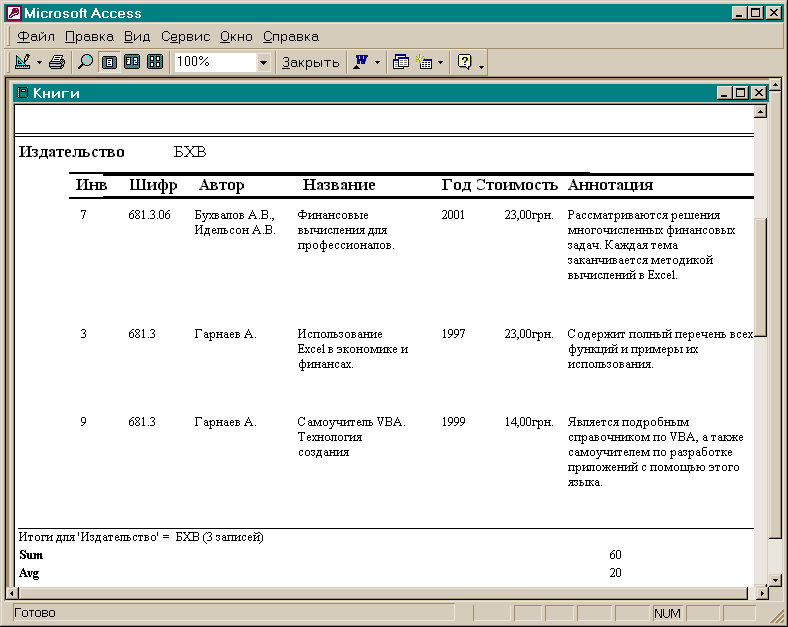Close the Книги report window

(759, 93)
